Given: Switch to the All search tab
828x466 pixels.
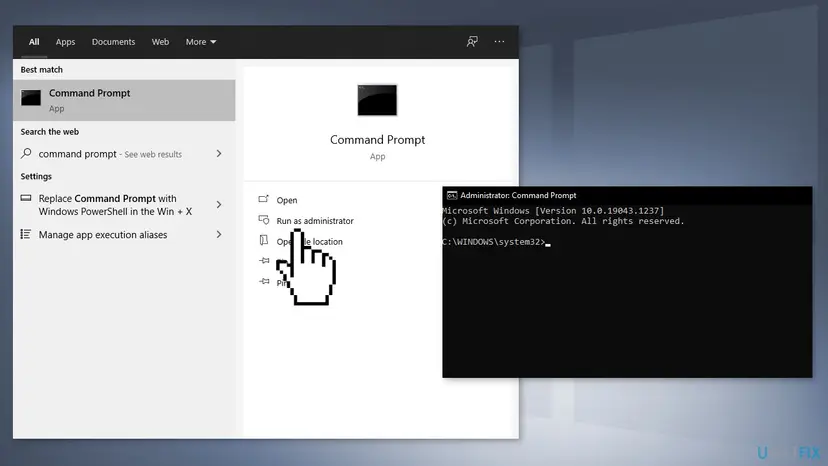Looking at the screenshot, I should pyautogui.click(x=34, y=42).
